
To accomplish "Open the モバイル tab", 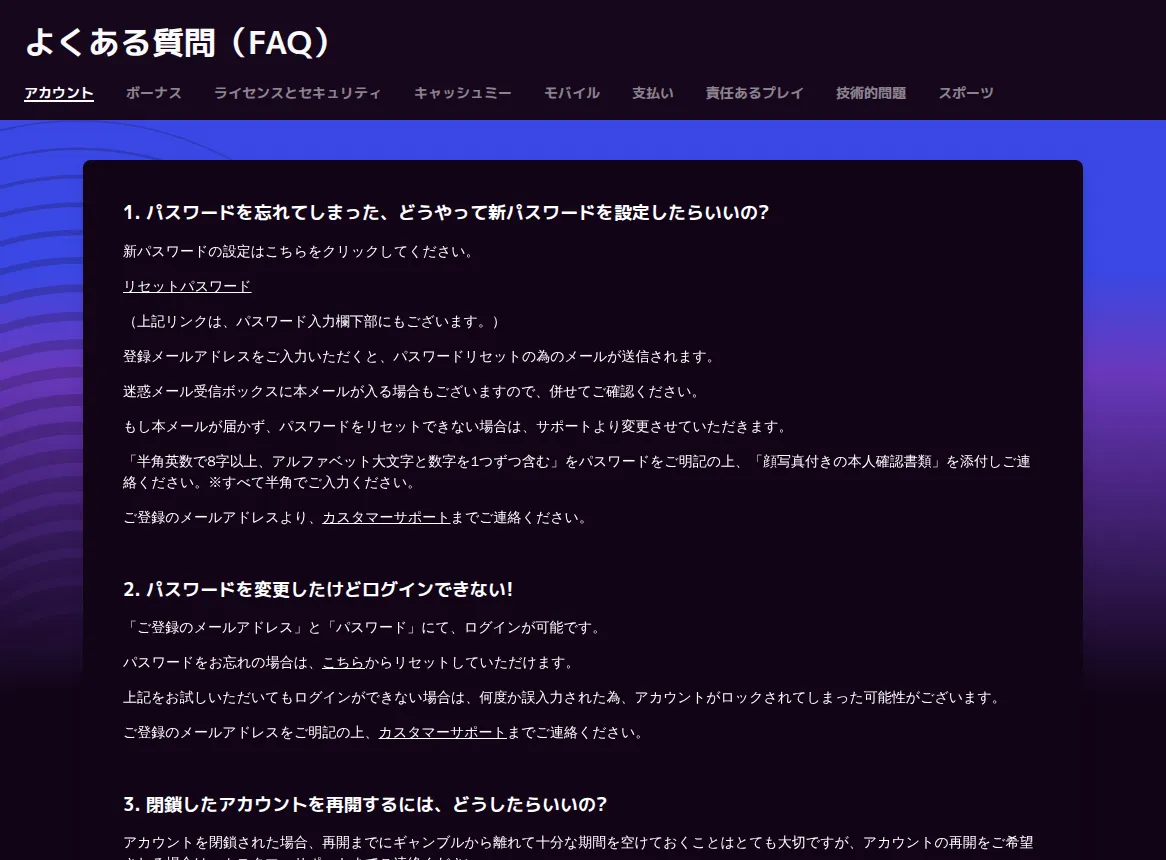I will point(572,93).
